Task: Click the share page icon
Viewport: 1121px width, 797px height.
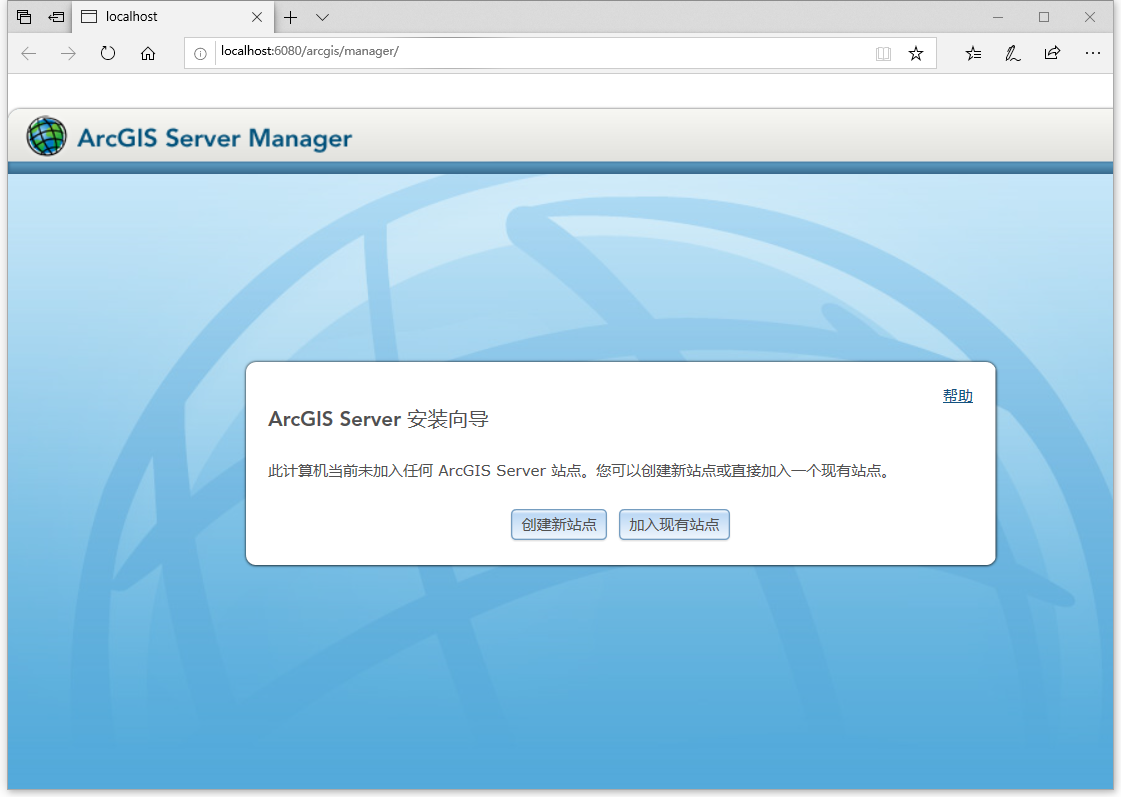Action: tap(1052, 53)
